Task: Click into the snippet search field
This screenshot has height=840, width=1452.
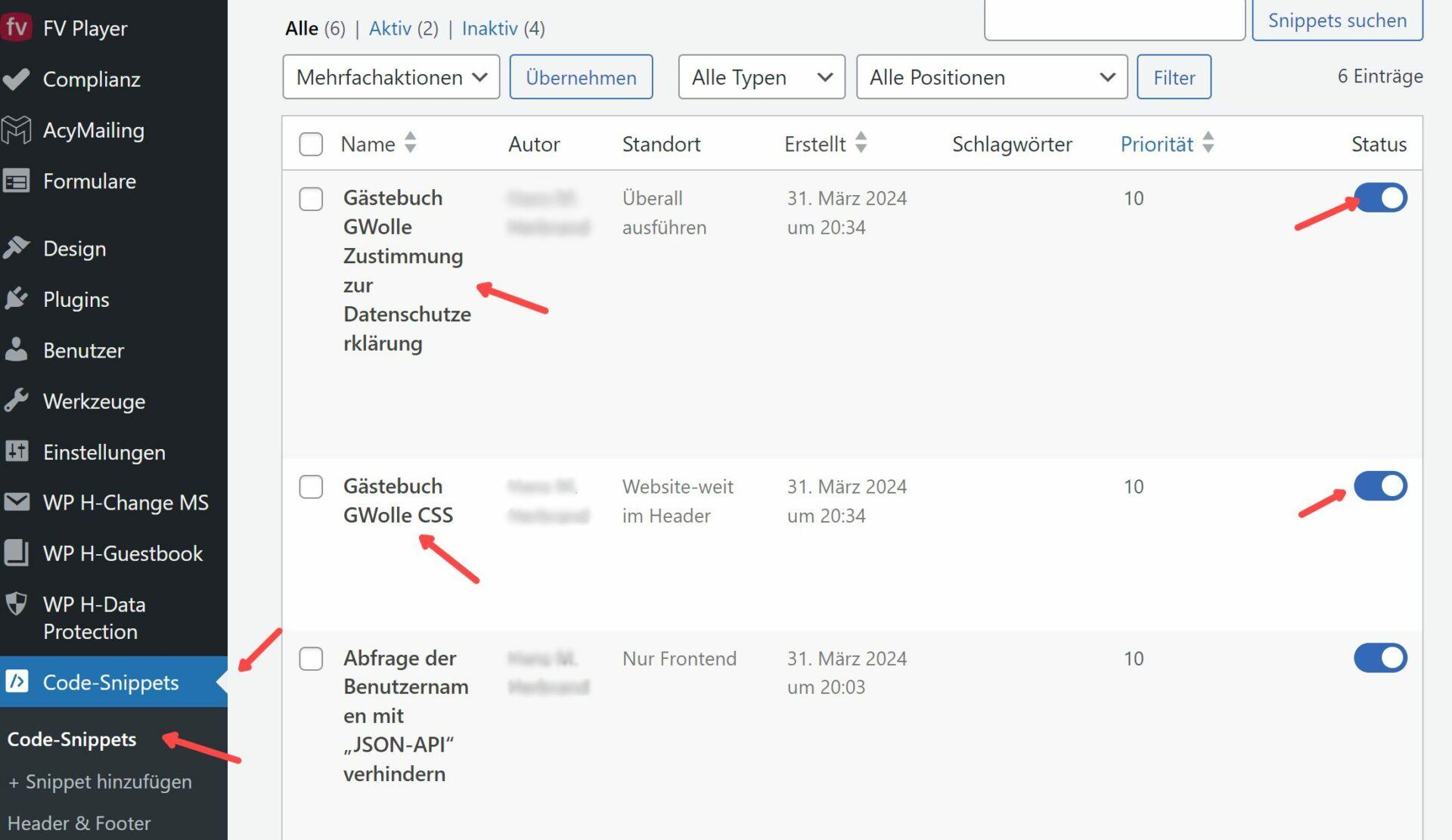Action: [1114, 20]
